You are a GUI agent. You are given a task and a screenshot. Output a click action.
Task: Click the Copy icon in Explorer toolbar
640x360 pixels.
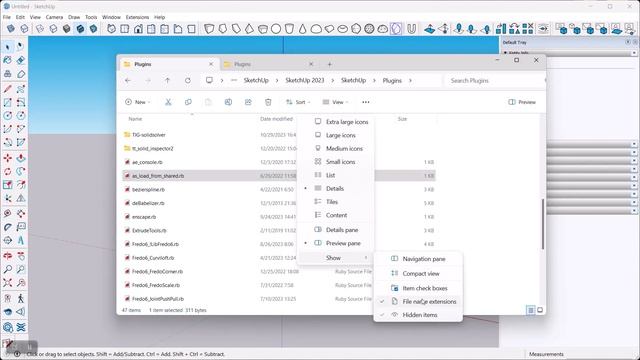188,102
